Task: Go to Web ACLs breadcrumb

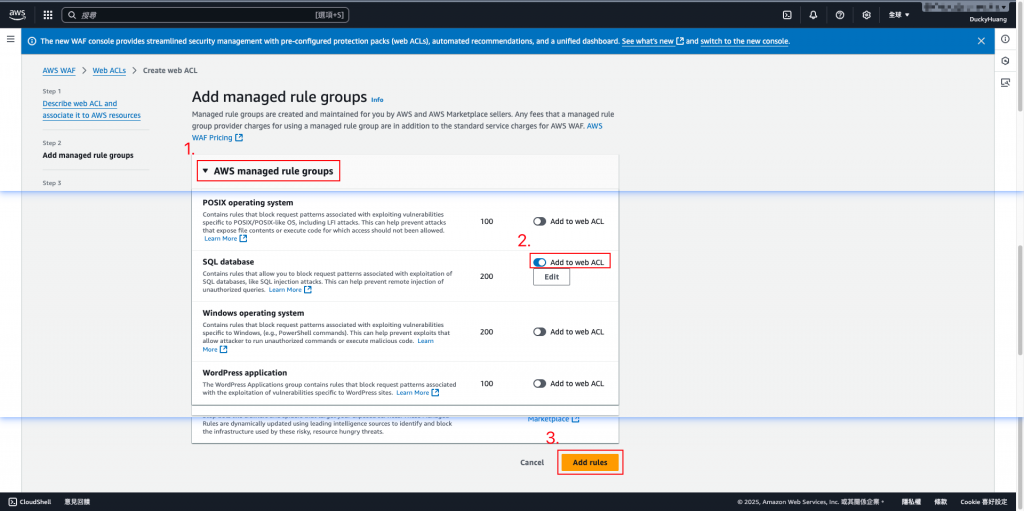Action: pyautogui.click(x=109, y=70)
